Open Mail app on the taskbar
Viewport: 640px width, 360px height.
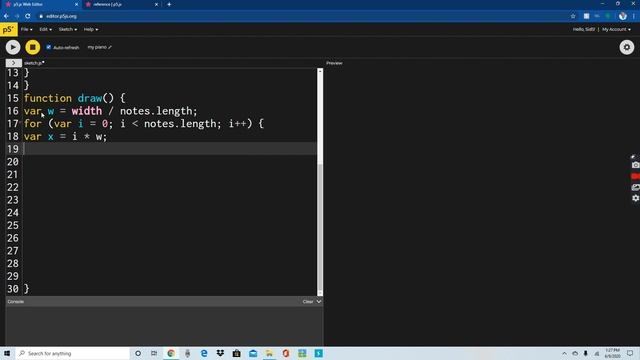[253, 353]
